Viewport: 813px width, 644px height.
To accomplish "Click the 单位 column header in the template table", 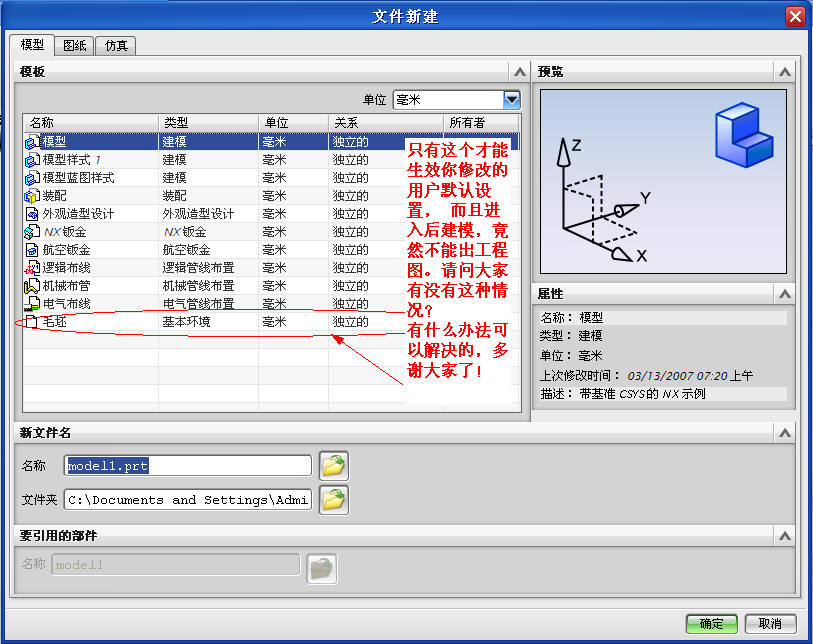I will (x=293, y=123).
